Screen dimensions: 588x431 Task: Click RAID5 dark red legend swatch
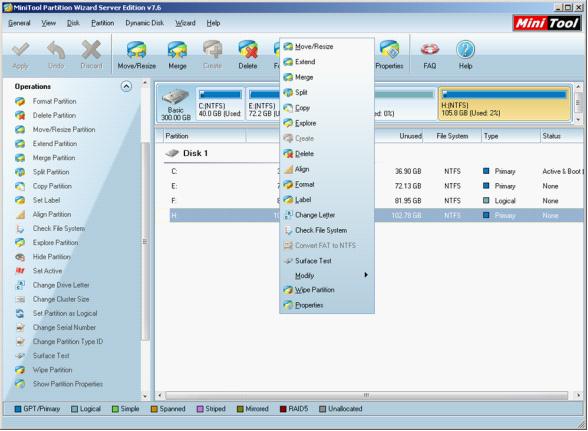pos(283,409)
